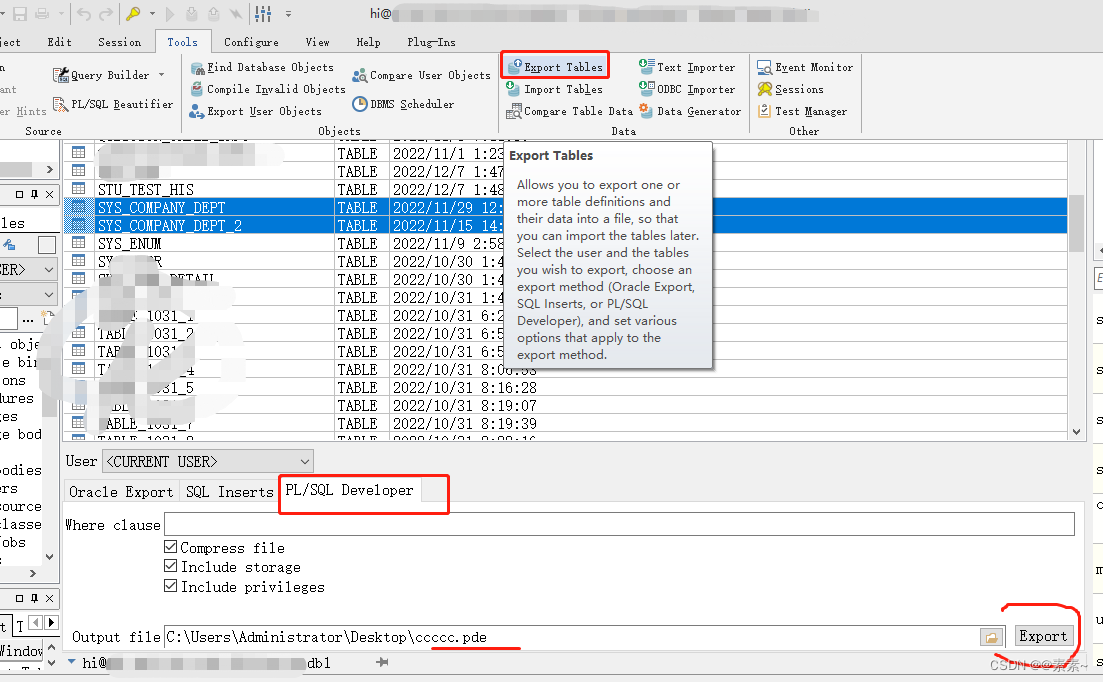Open the Query Builder dropdown arrow
The image size is (1103, 682).
pyautogui.click(x=162, y=75)
